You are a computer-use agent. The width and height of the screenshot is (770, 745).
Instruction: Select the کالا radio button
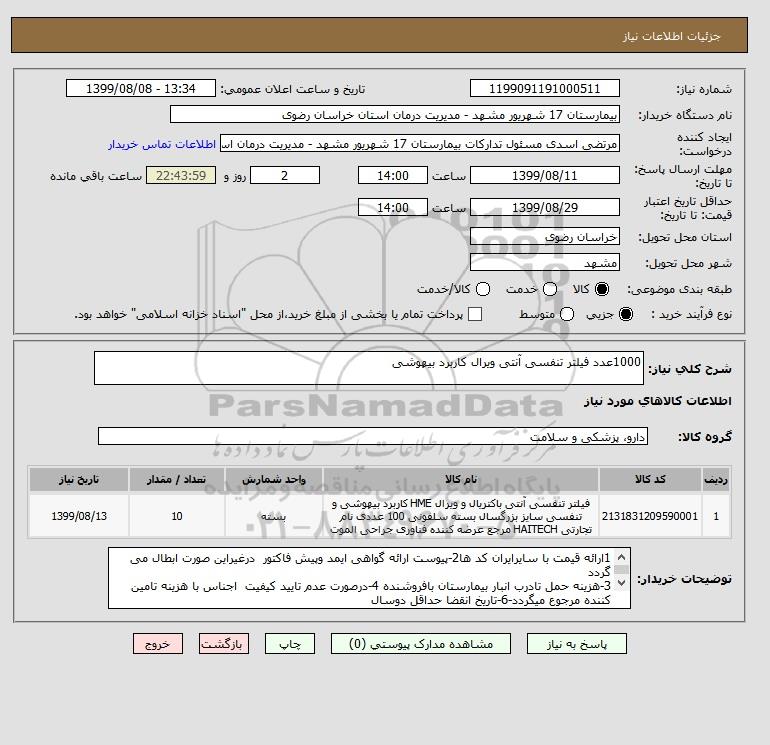coord(602,289)
